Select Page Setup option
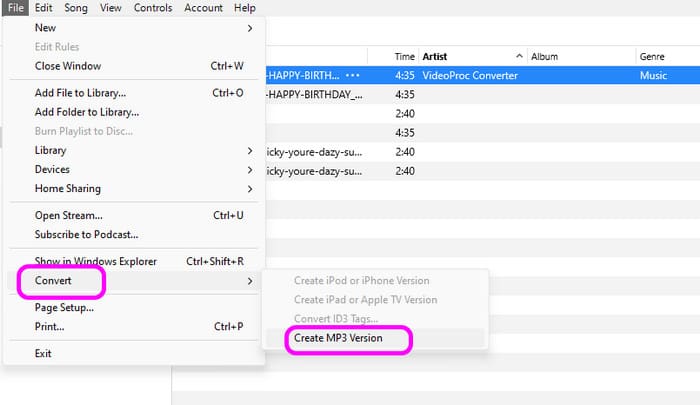 click(134, 308)
